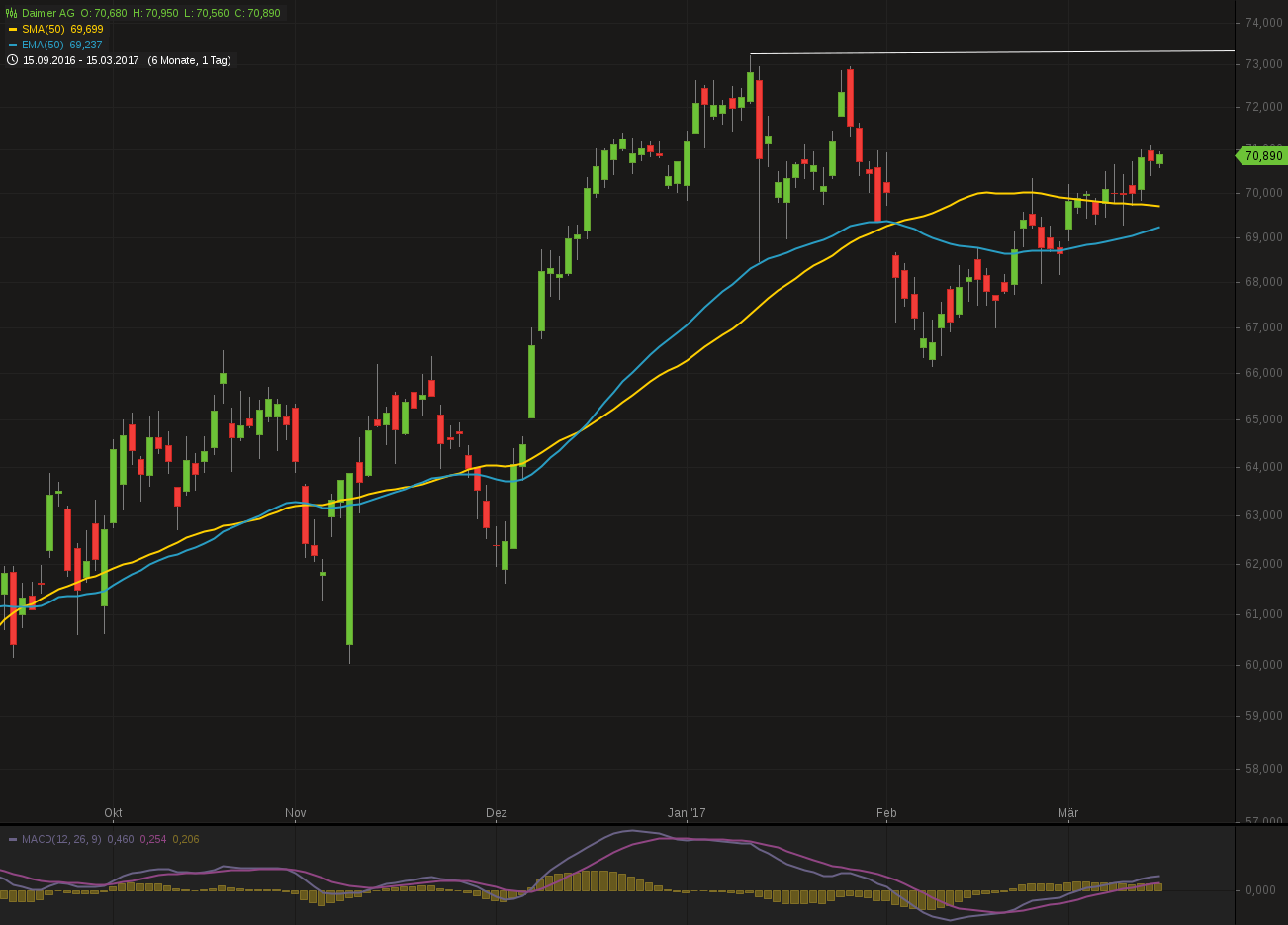
Task: Click the 74,000 price axis label
Action: (1265, 22)
